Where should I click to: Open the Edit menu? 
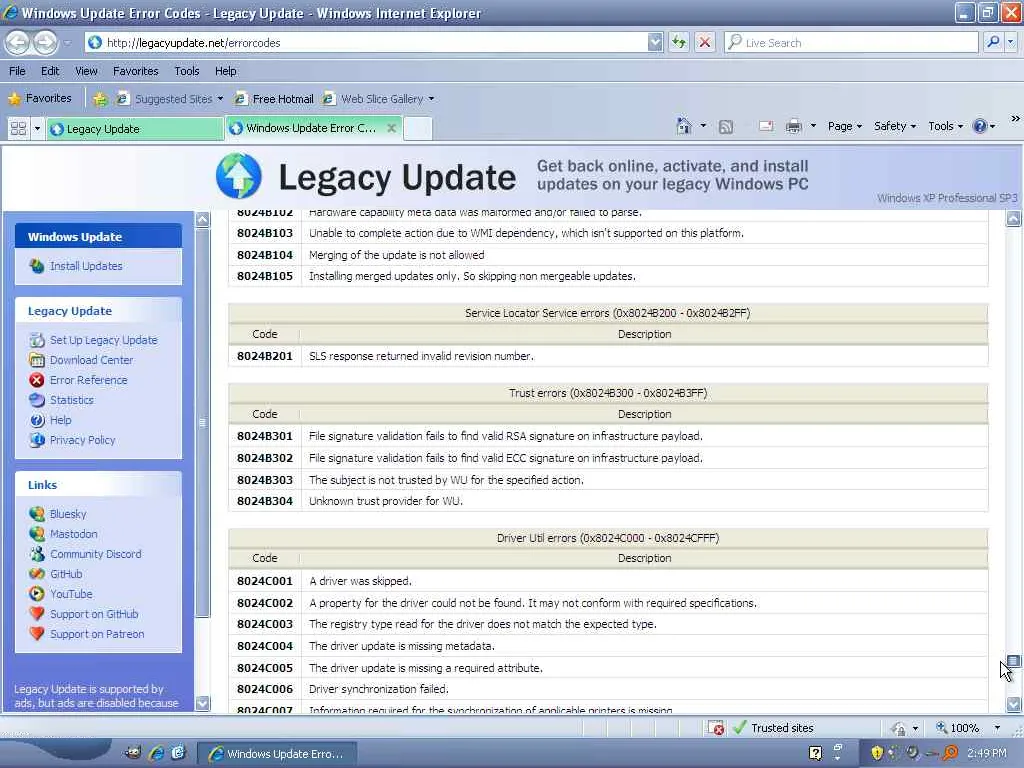[x=50, y=71]
